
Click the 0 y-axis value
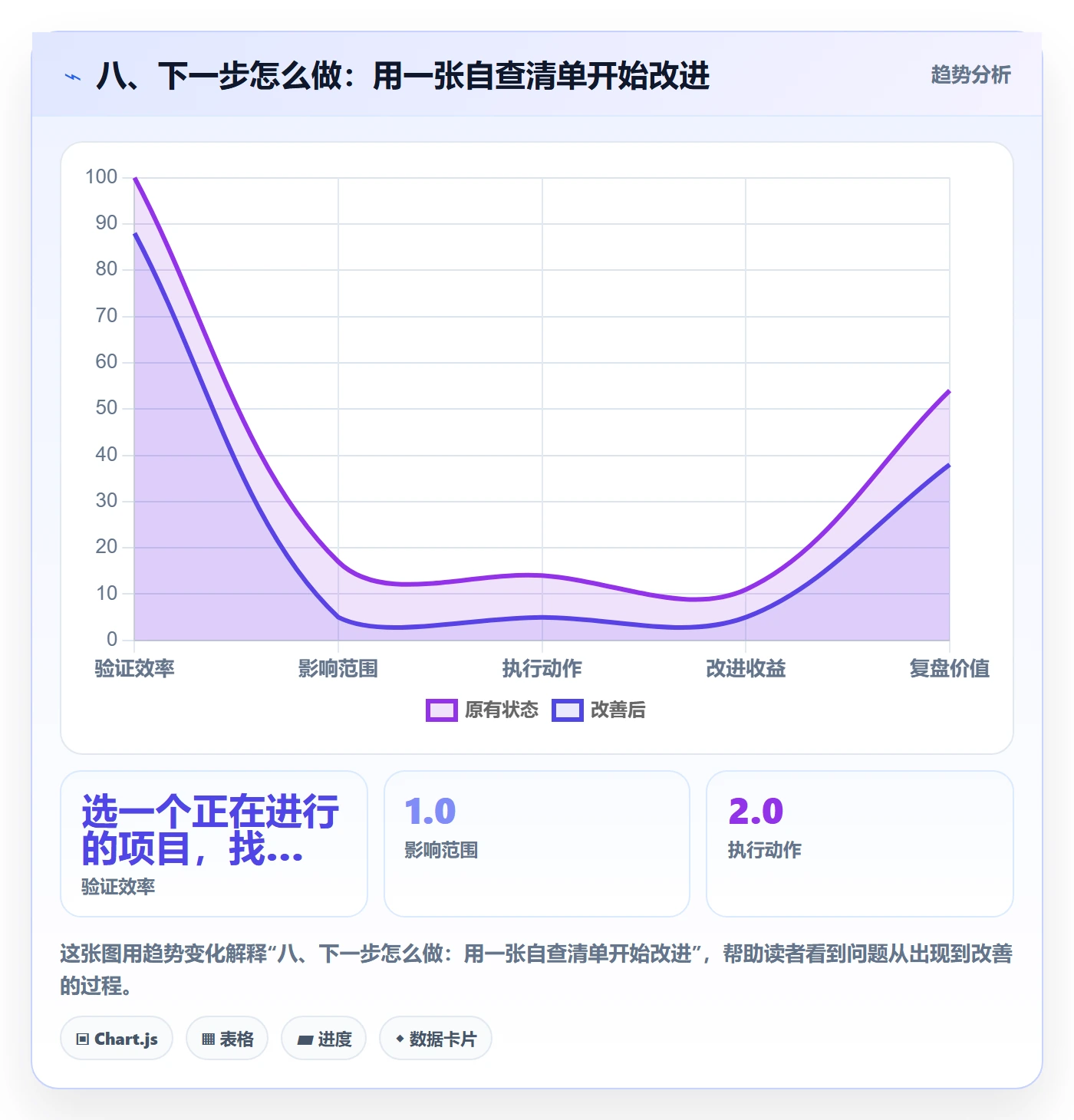pyautogui.click(x=112, y=639)
